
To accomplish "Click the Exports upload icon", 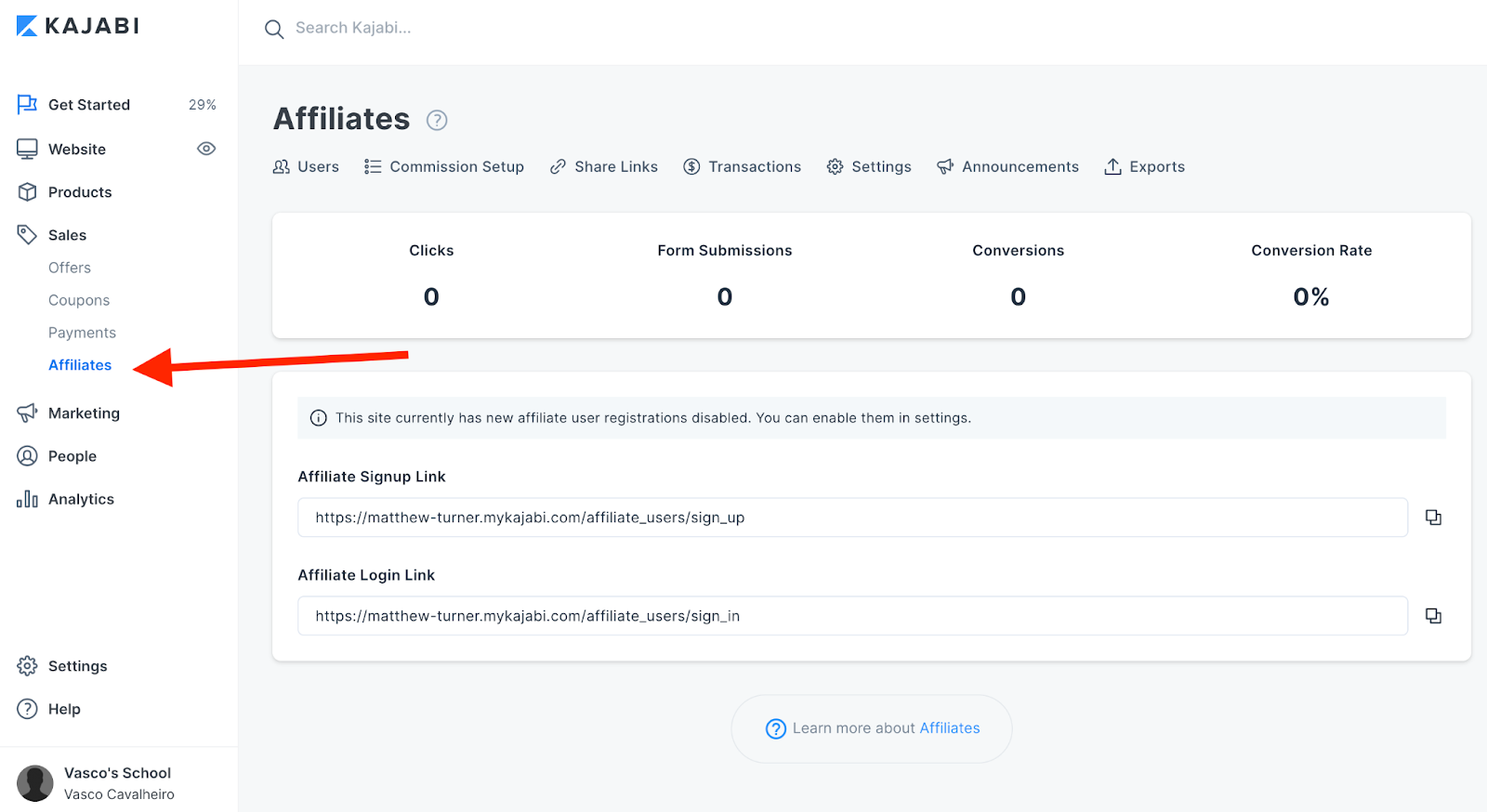I will (x=1112, y=166).
